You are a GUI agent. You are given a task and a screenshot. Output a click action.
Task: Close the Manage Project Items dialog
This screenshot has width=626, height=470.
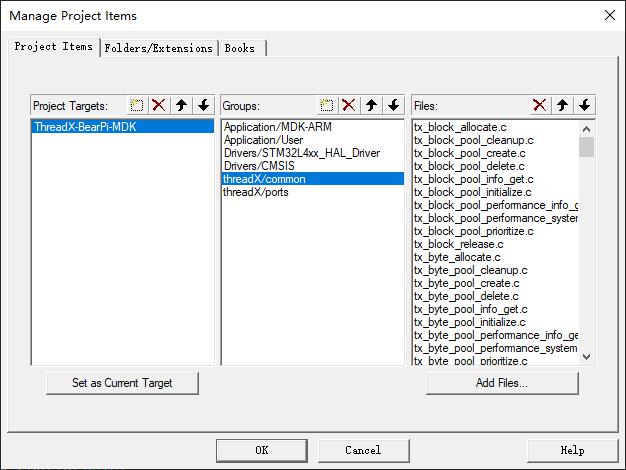(610, 16)
